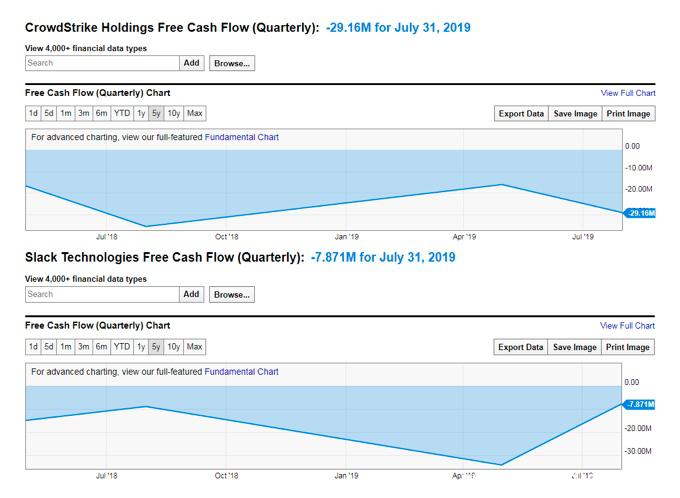The image size is (680, 498).
Task: Click Save Image for CrowdStrike chart
Action: (575, 114)
